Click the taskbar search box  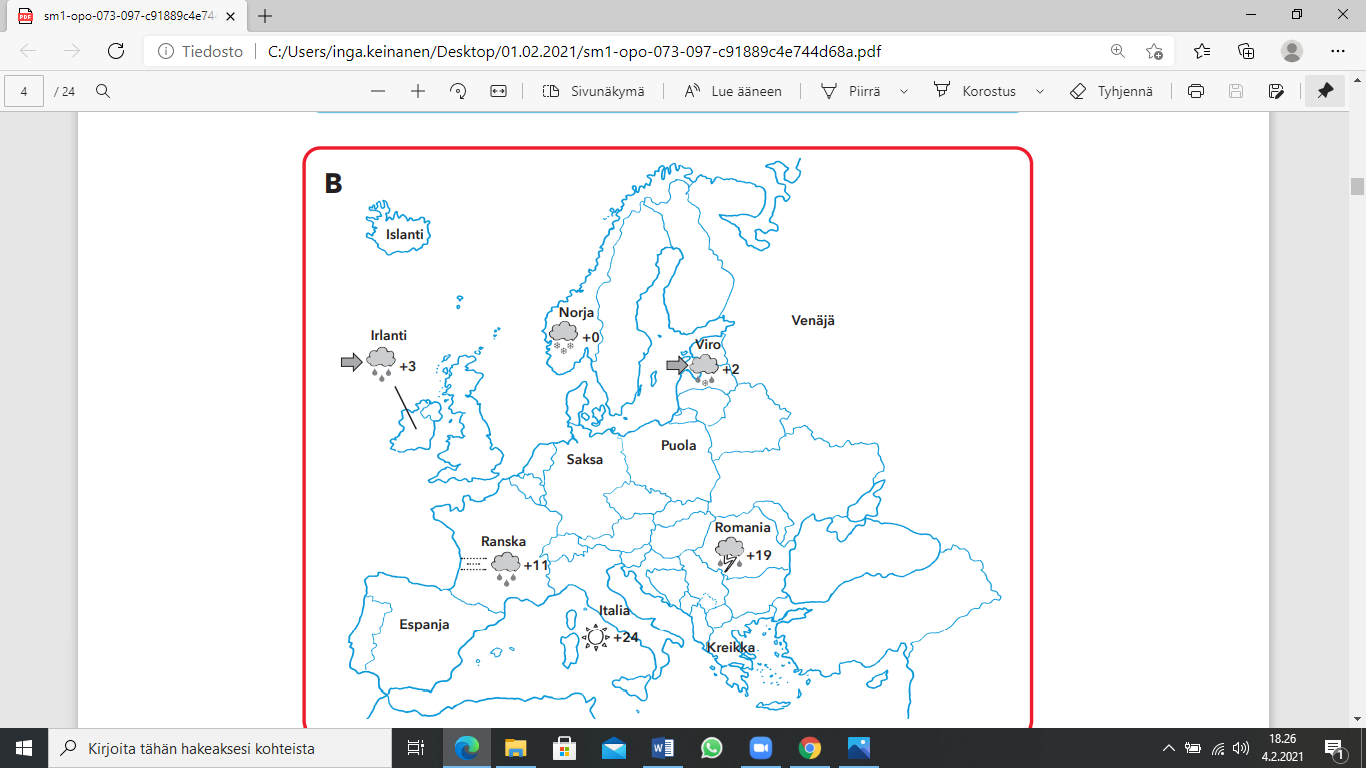tap(219, 748)
